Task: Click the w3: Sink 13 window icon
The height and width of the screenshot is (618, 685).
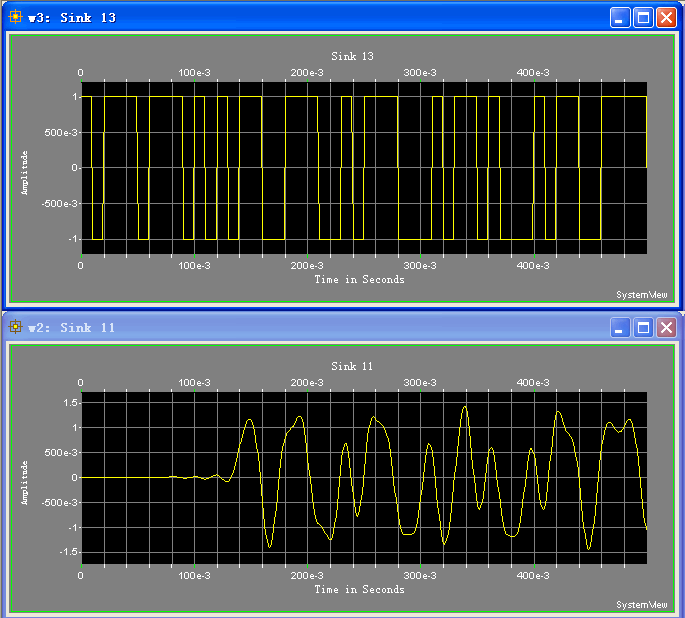Action: (15, 17)
